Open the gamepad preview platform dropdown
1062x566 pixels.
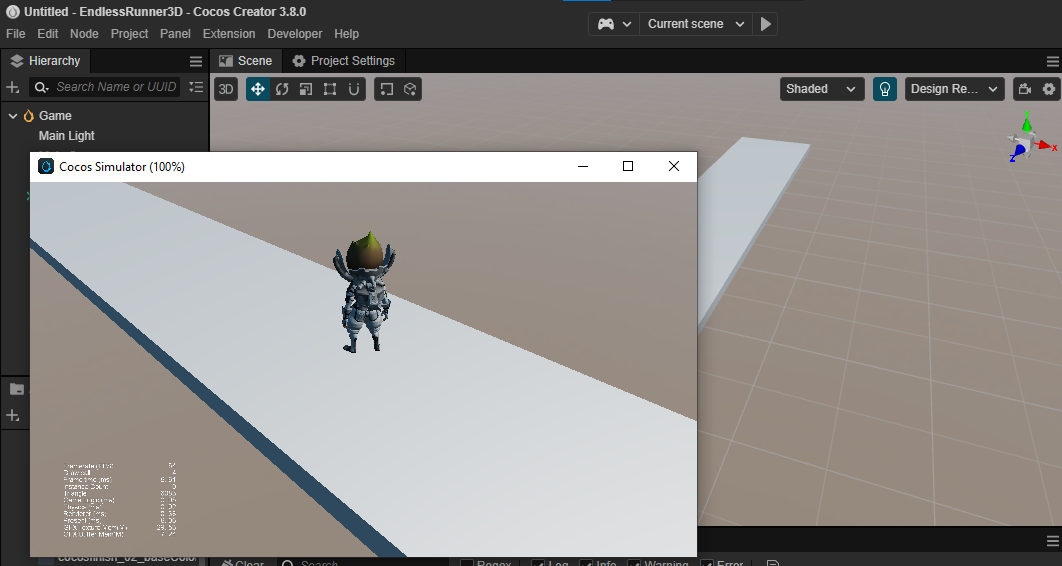(614, 24)
